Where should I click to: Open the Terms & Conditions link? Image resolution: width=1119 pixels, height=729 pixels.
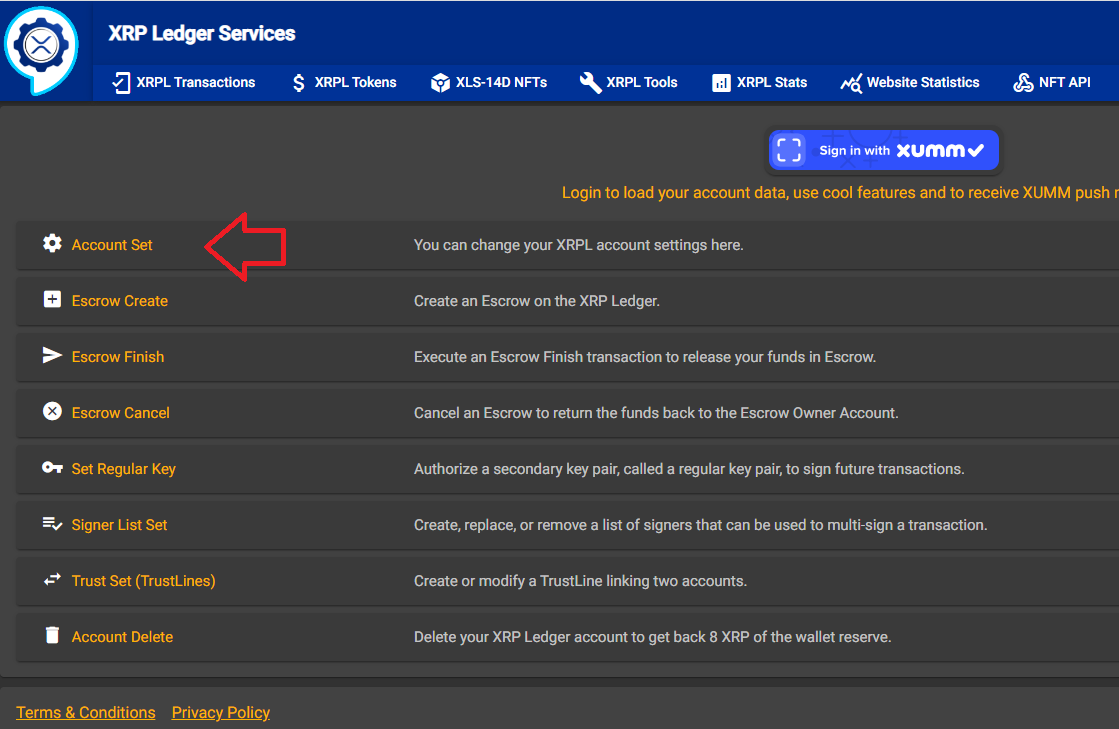tap(86, 712)
